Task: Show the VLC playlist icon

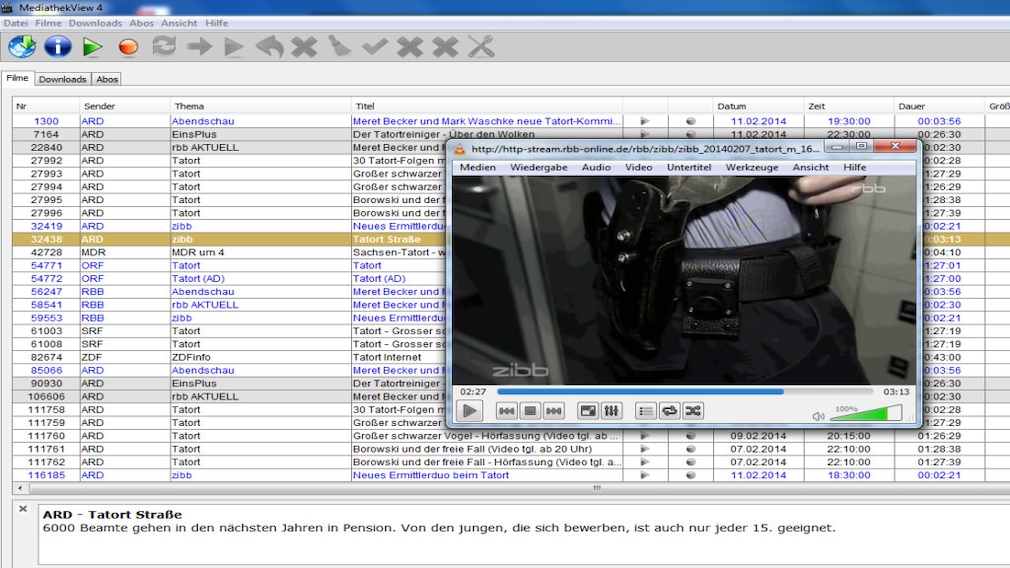Action: 646,411
